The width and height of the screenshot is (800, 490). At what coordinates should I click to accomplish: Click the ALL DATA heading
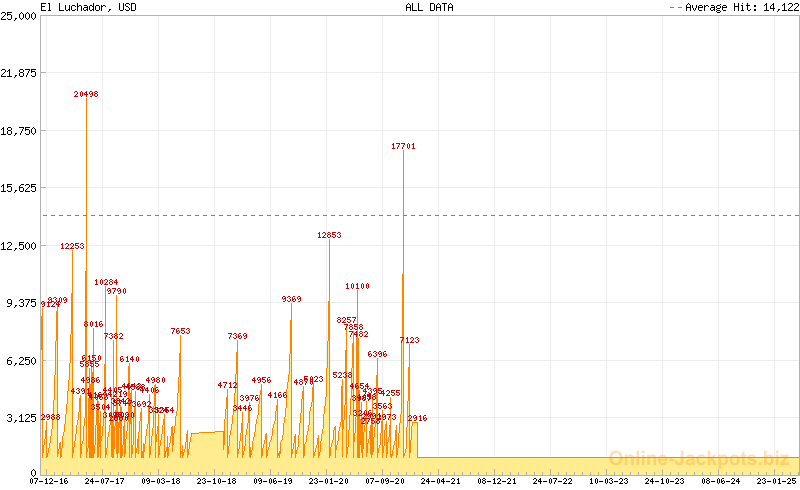pos(429,7)
